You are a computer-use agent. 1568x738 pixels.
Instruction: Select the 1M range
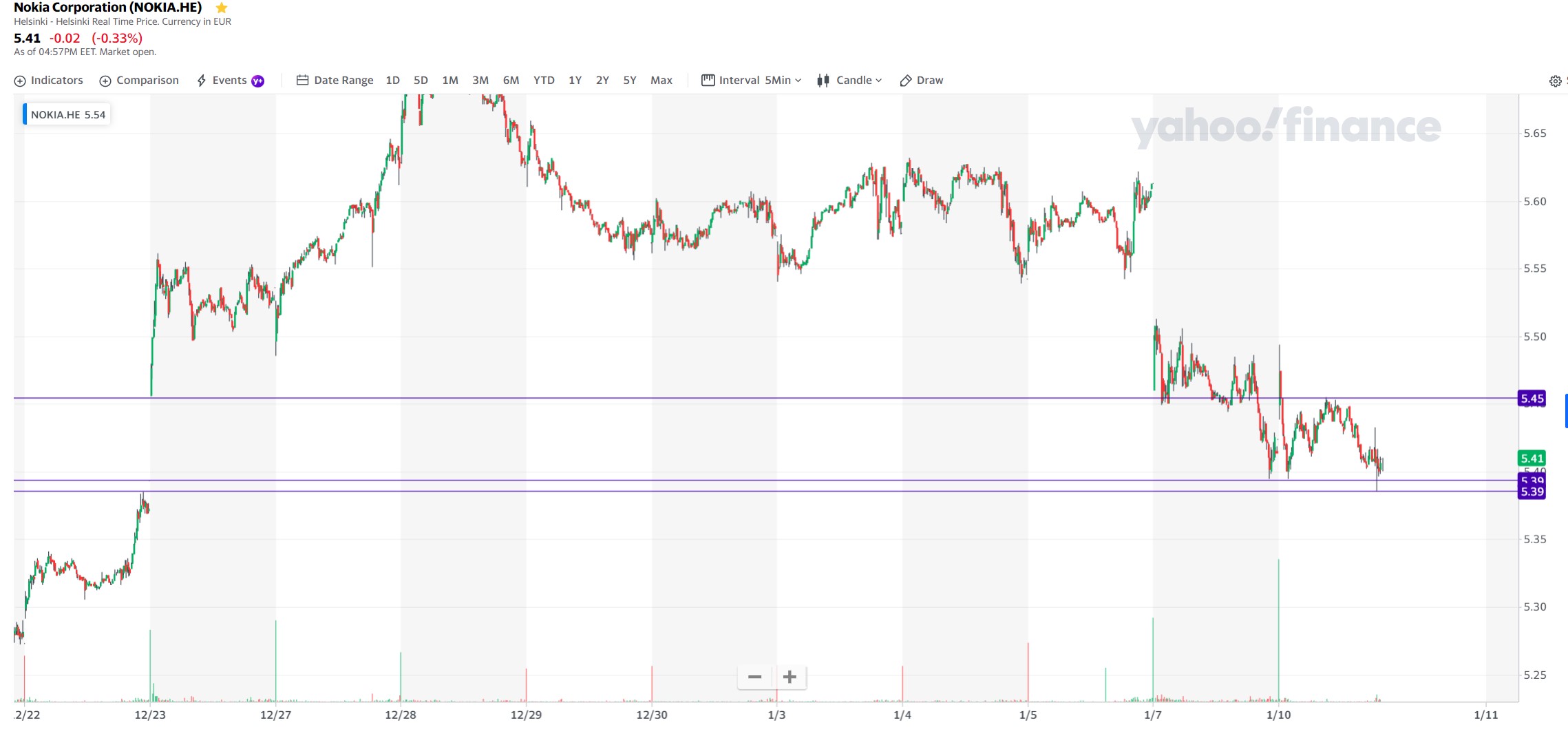(450, 81)
